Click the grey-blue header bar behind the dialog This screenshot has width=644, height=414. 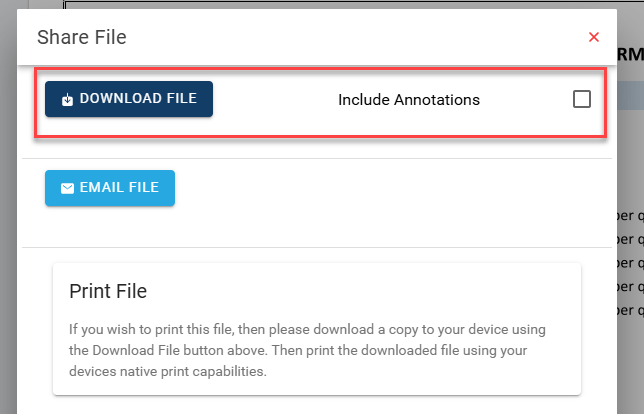pos(630,95)
